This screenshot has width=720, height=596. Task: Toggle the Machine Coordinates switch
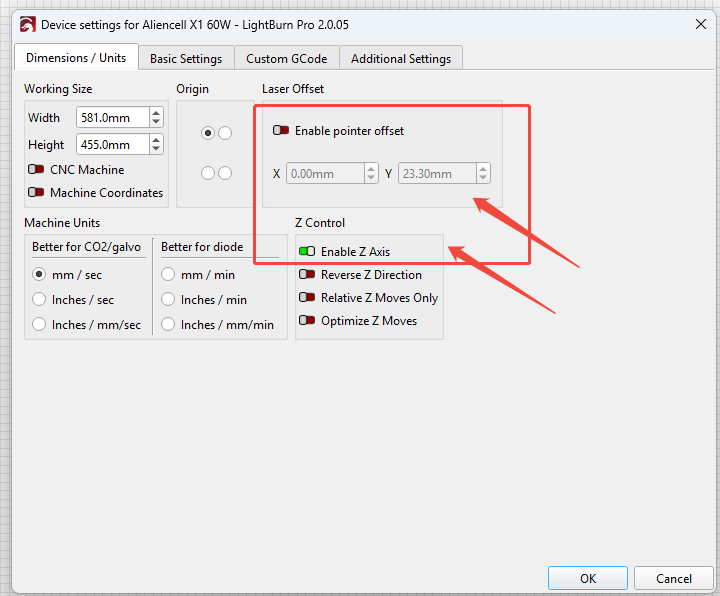click(x=36, y=192)
